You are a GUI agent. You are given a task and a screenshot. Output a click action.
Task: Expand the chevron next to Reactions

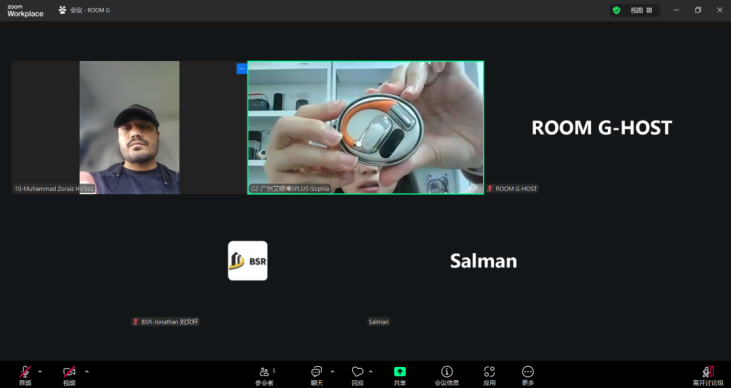(x=371, y=372)
